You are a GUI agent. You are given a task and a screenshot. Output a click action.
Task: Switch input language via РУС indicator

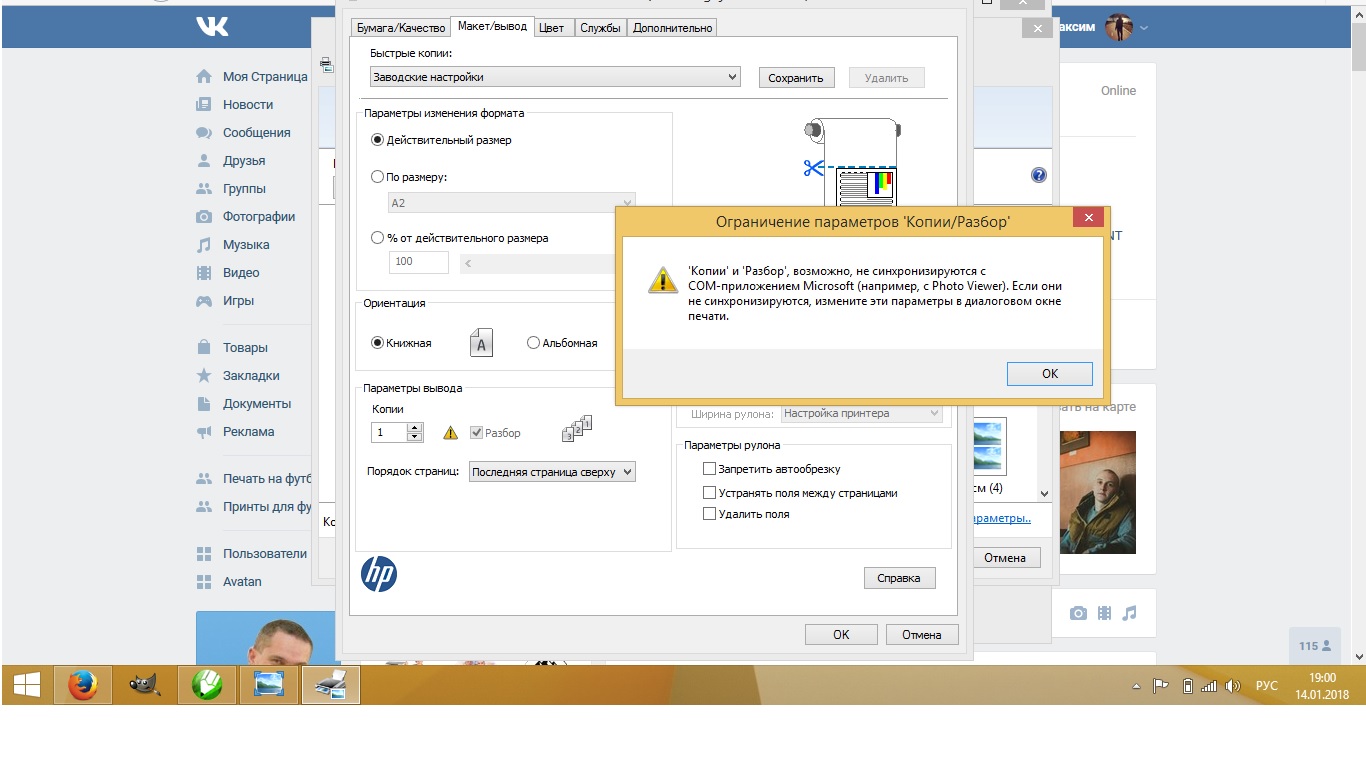(x=1267, y=686)
